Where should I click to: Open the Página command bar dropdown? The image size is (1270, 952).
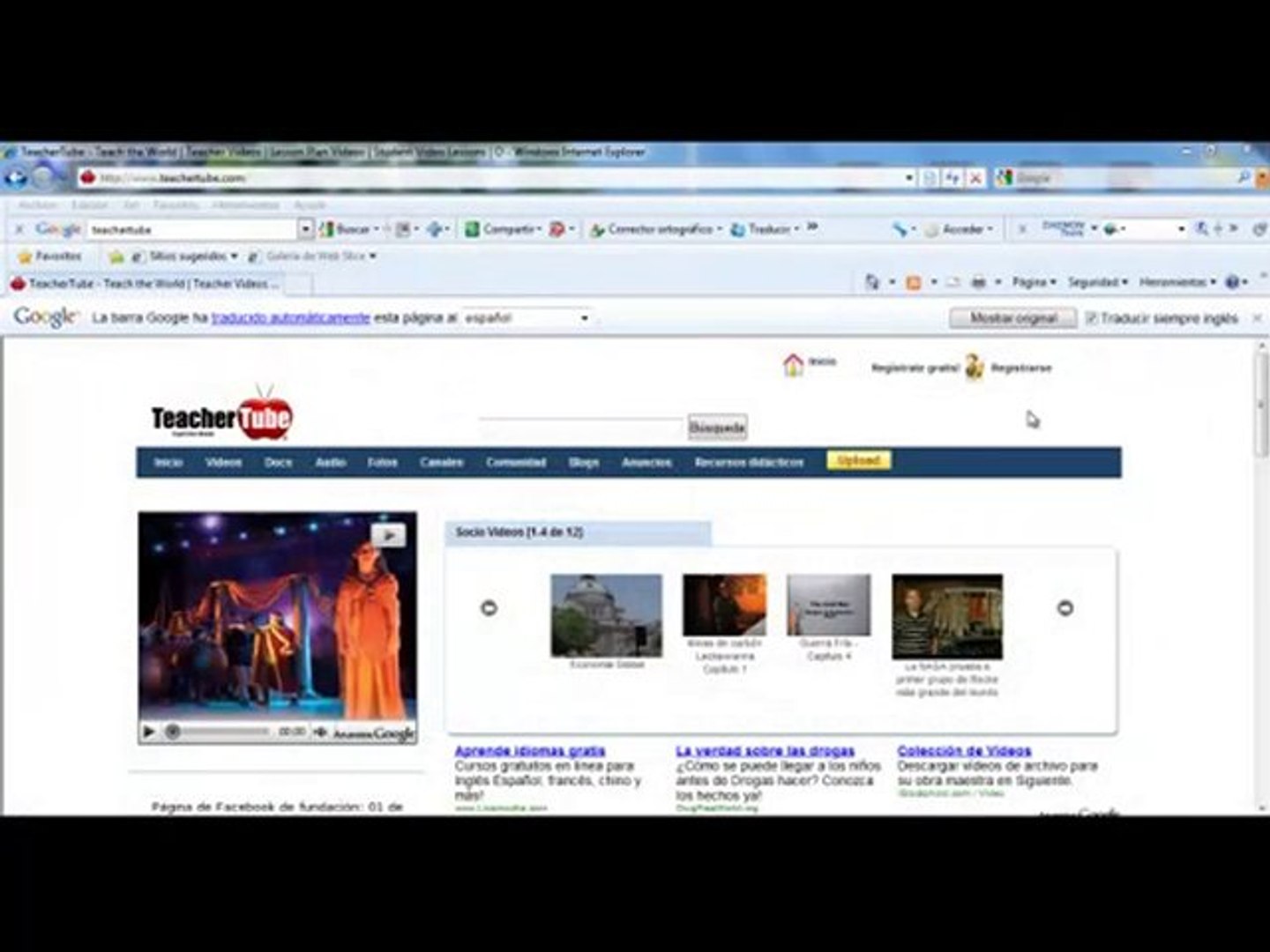click(x=1034, y=282)
